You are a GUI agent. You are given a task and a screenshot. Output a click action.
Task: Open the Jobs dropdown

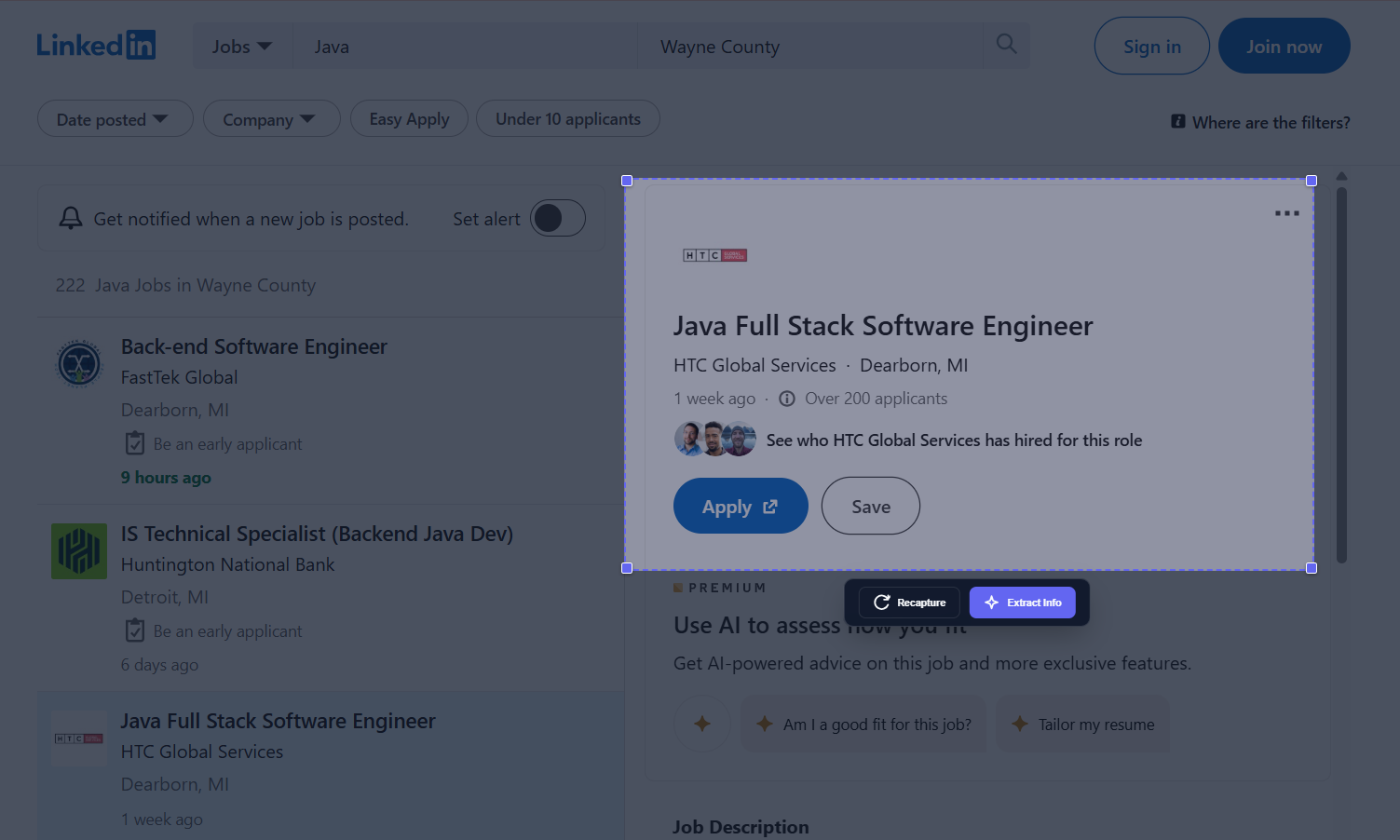[242, 46]
